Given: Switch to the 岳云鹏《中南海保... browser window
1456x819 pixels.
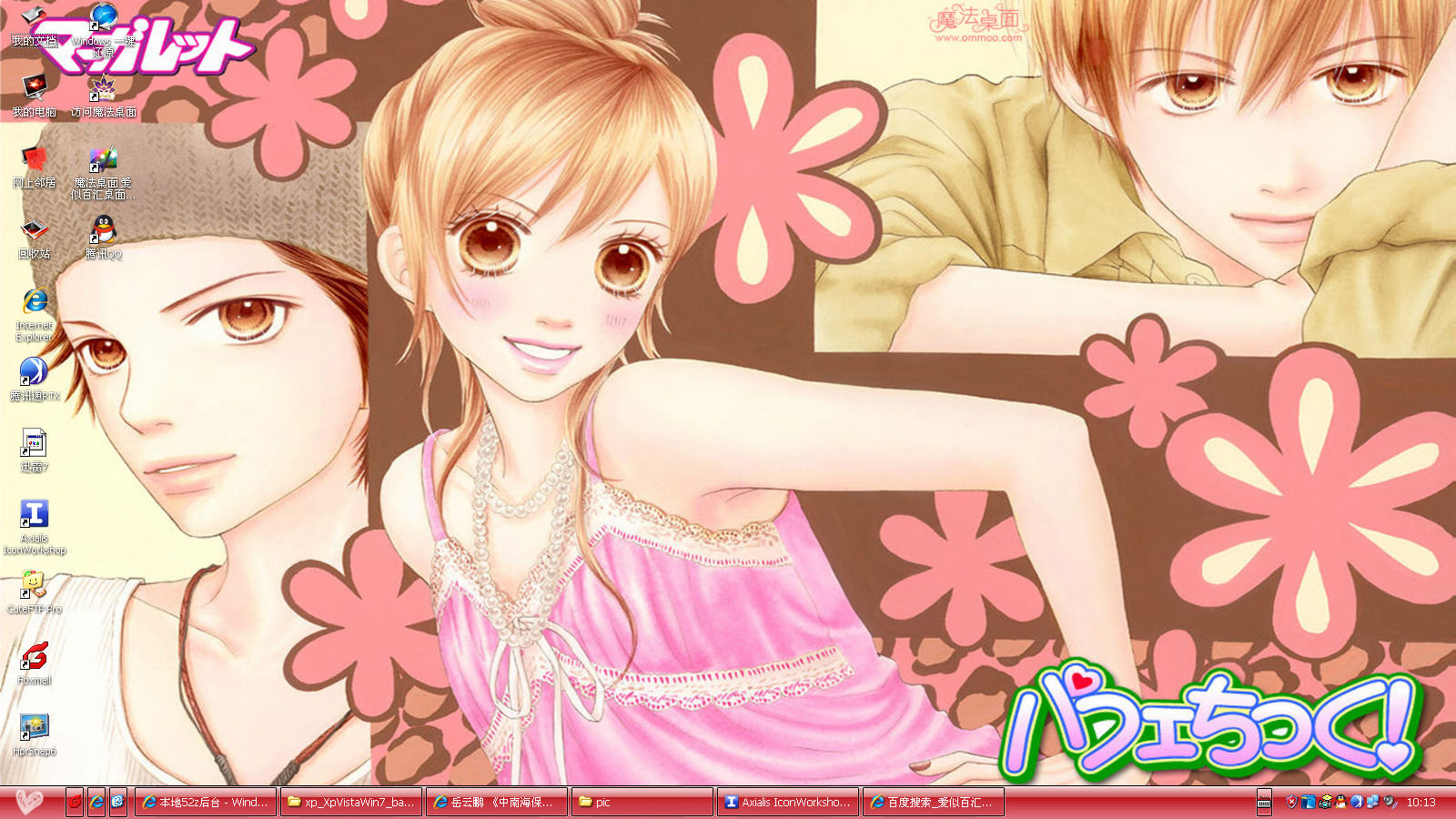Looking at the screenshot, I should 497,802.
